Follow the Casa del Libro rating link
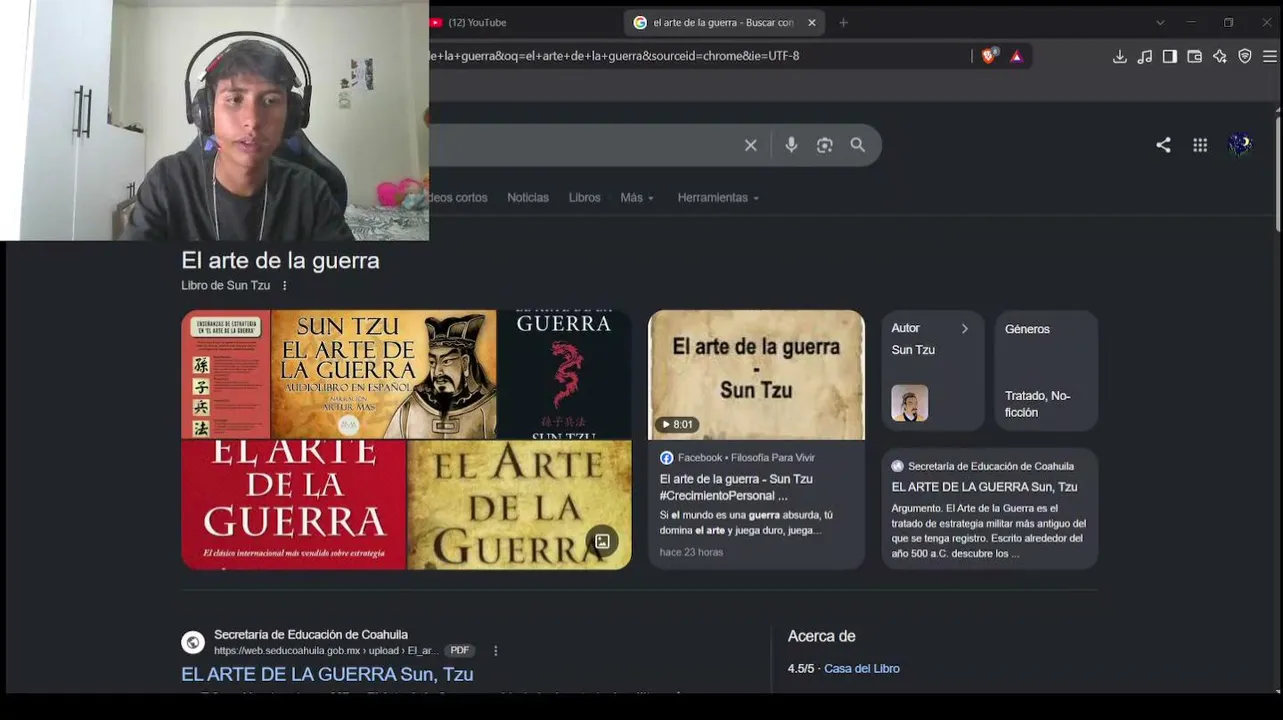Image resolution: width=1283 pixels, height=720 pixels. click(862, 669)
